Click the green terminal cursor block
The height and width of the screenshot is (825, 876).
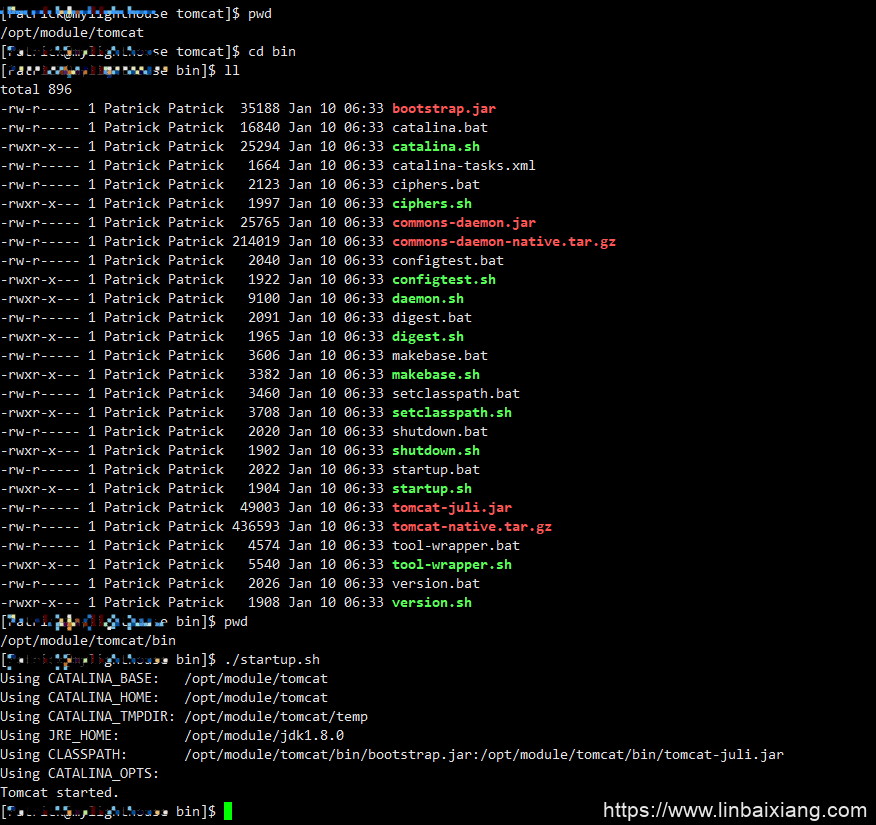[228, 811]
